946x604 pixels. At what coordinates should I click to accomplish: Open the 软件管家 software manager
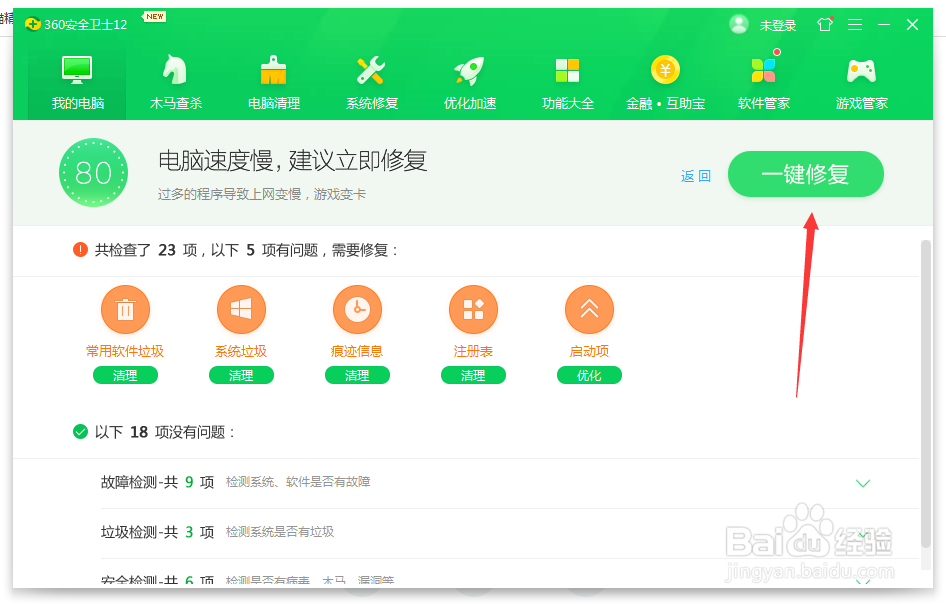point(764,80)
